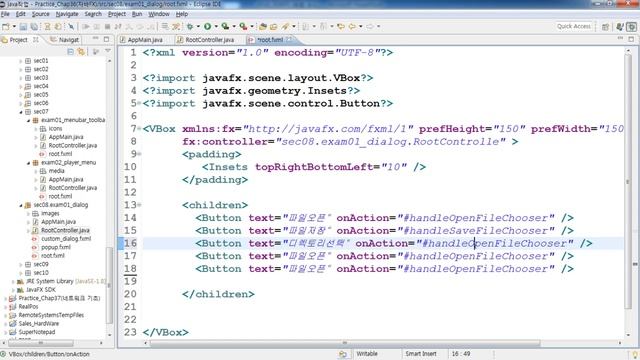
Task: Click the Open Type folder icon
Action: (263, 27)
